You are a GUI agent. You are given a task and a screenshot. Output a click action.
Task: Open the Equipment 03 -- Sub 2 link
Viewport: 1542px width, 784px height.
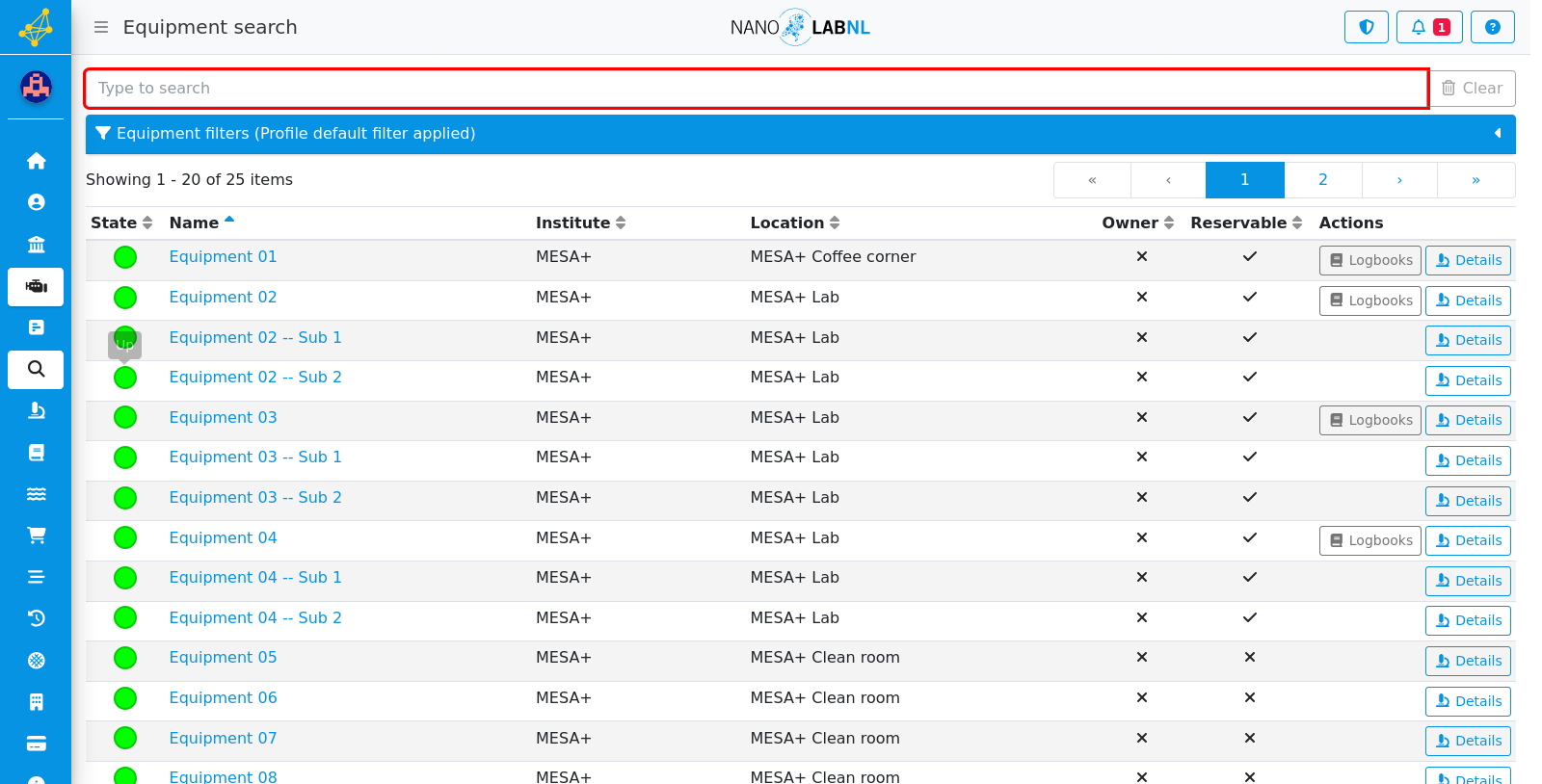coord(255,497)
